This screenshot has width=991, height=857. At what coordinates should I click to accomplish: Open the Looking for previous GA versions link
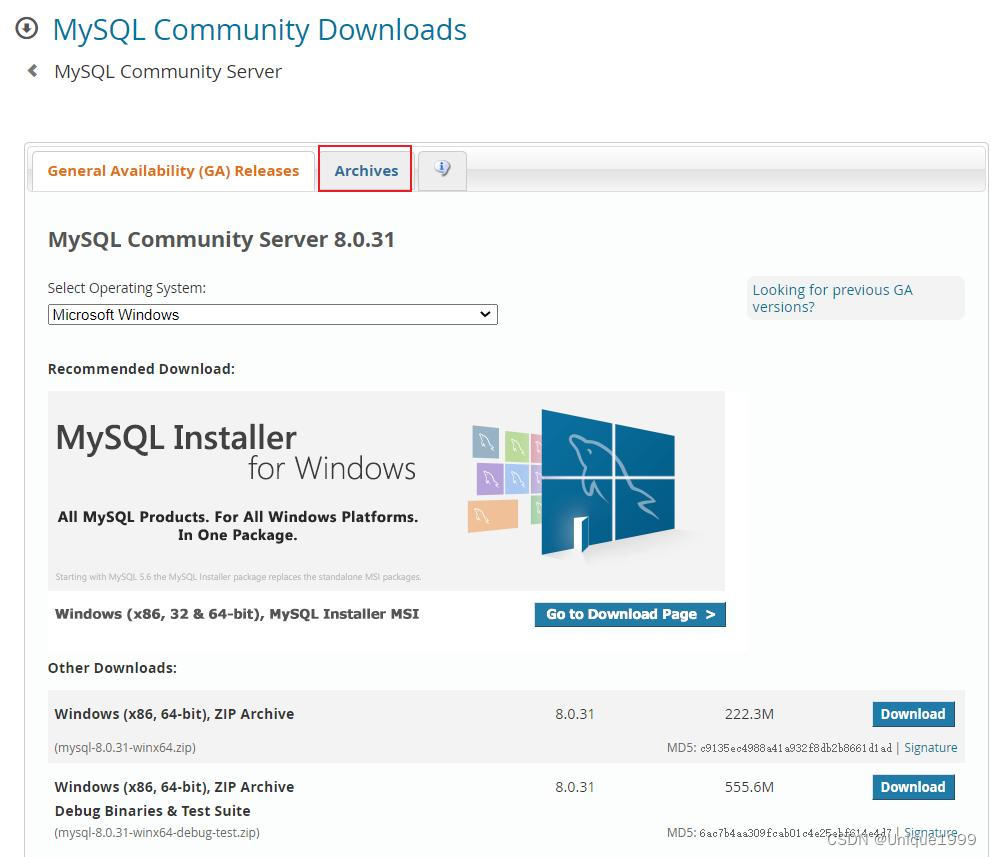(x=832, y=298)
